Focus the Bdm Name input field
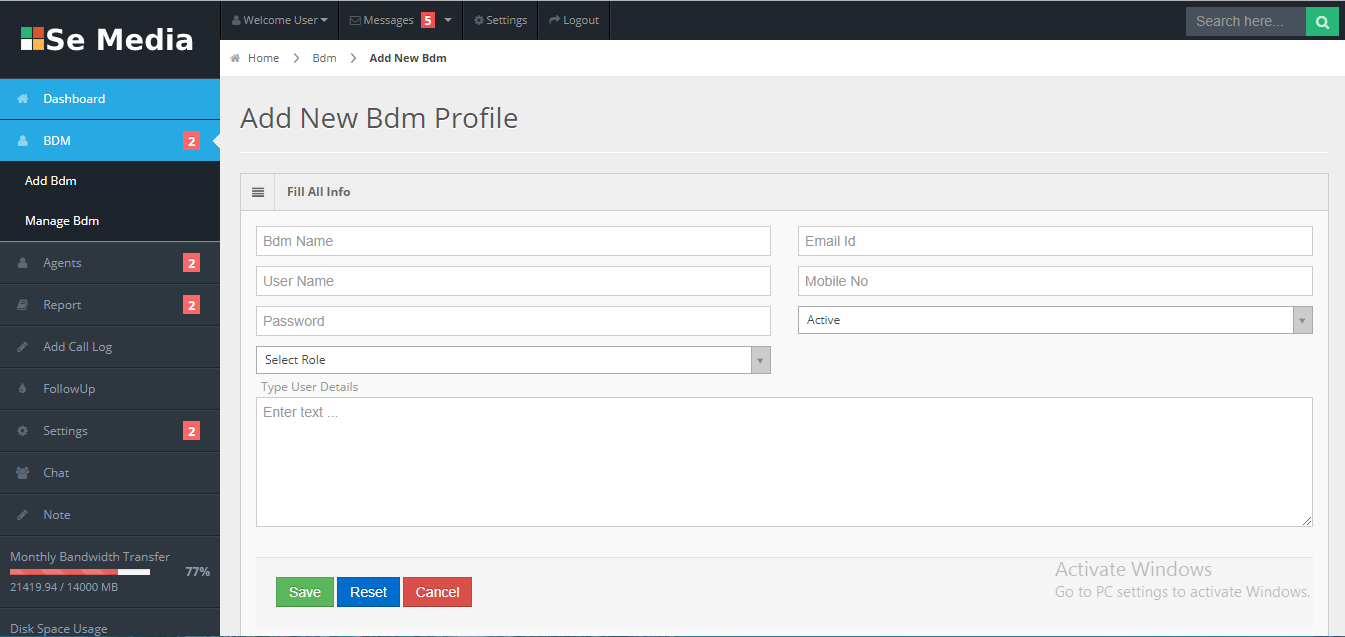 tap(513, 241)
